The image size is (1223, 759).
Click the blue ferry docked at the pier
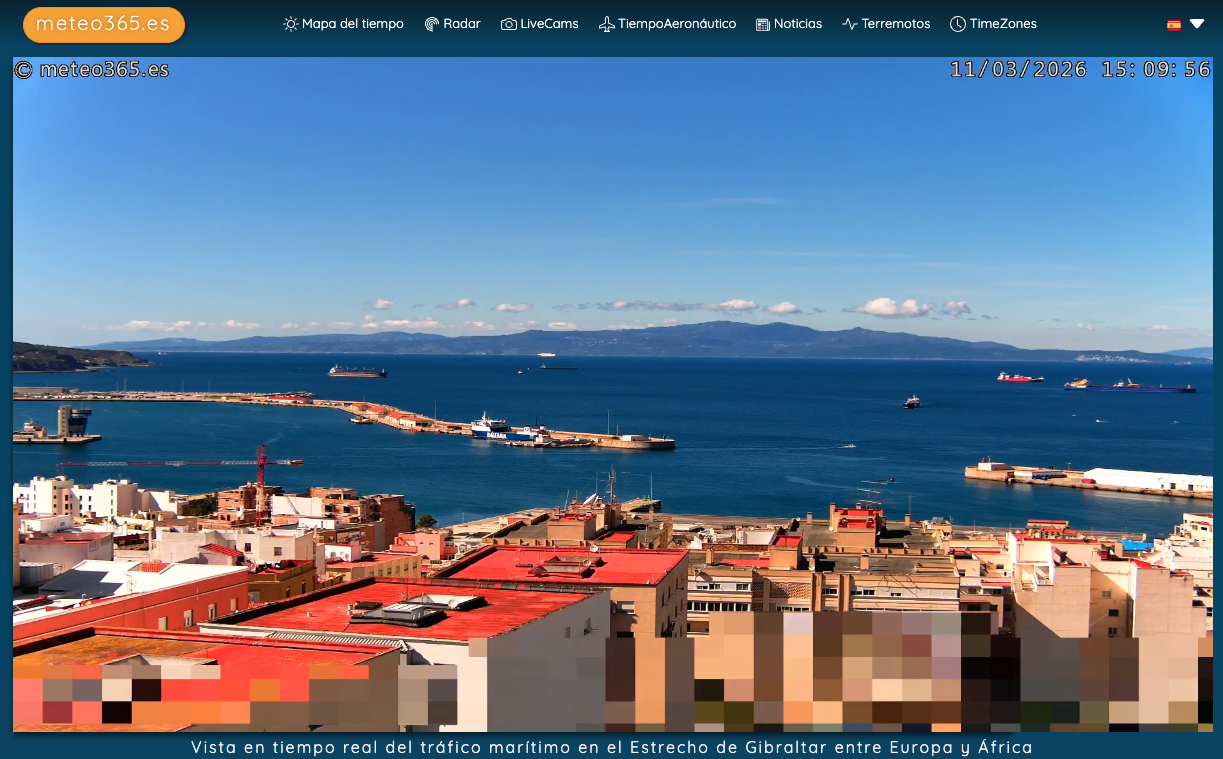pyautogui.click(x=502, y=429)
